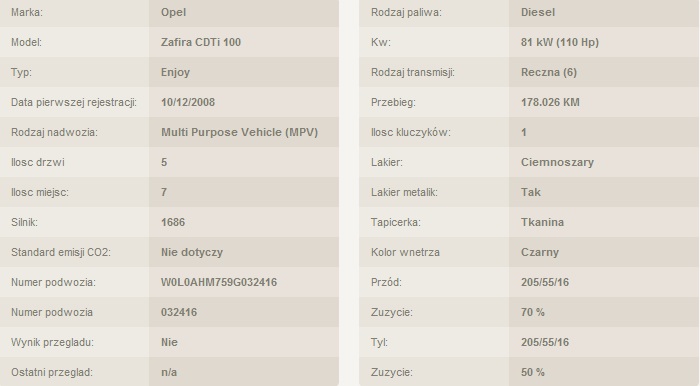Select the Ciemnoszary paint value

click(557, 162)
